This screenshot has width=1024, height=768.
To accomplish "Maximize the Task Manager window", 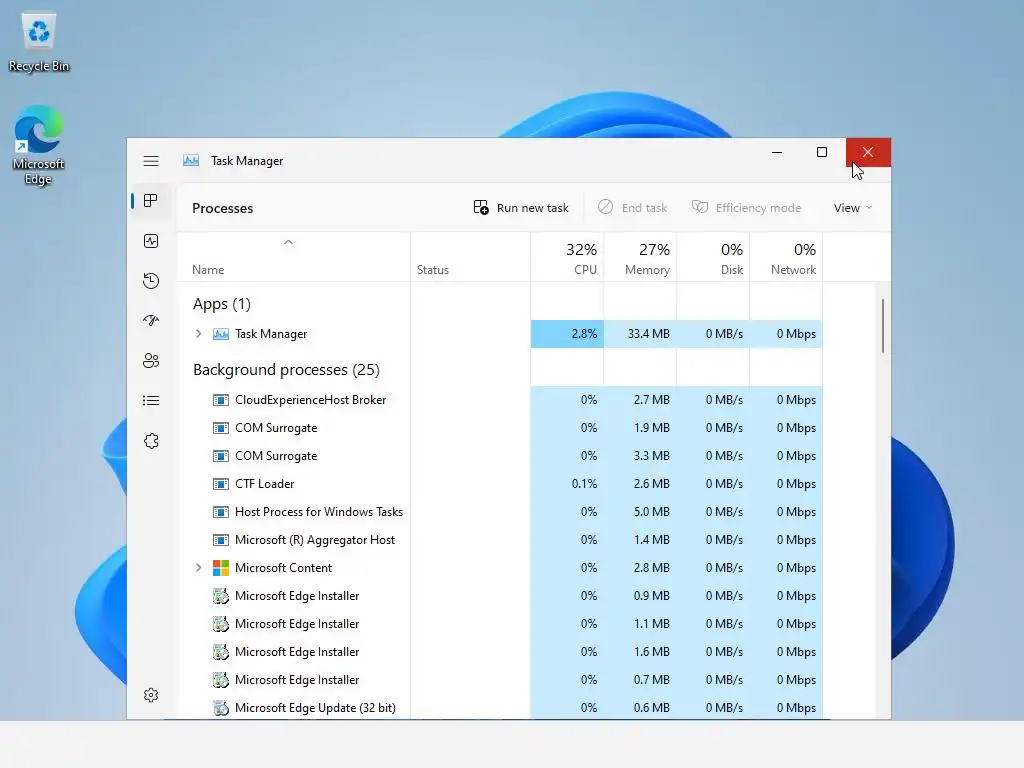I will click(x=822, y=152).
